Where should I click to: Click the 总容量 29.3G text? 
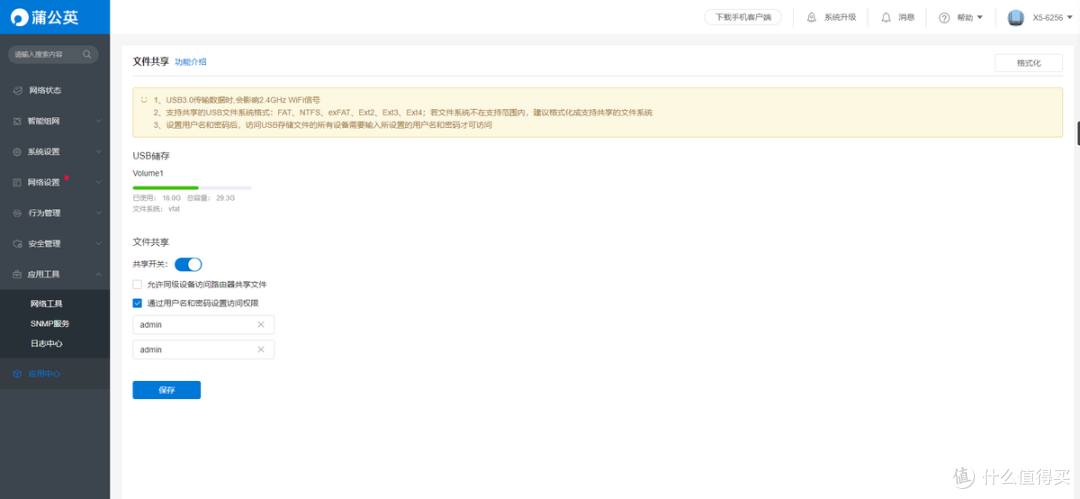pos(211,198)
